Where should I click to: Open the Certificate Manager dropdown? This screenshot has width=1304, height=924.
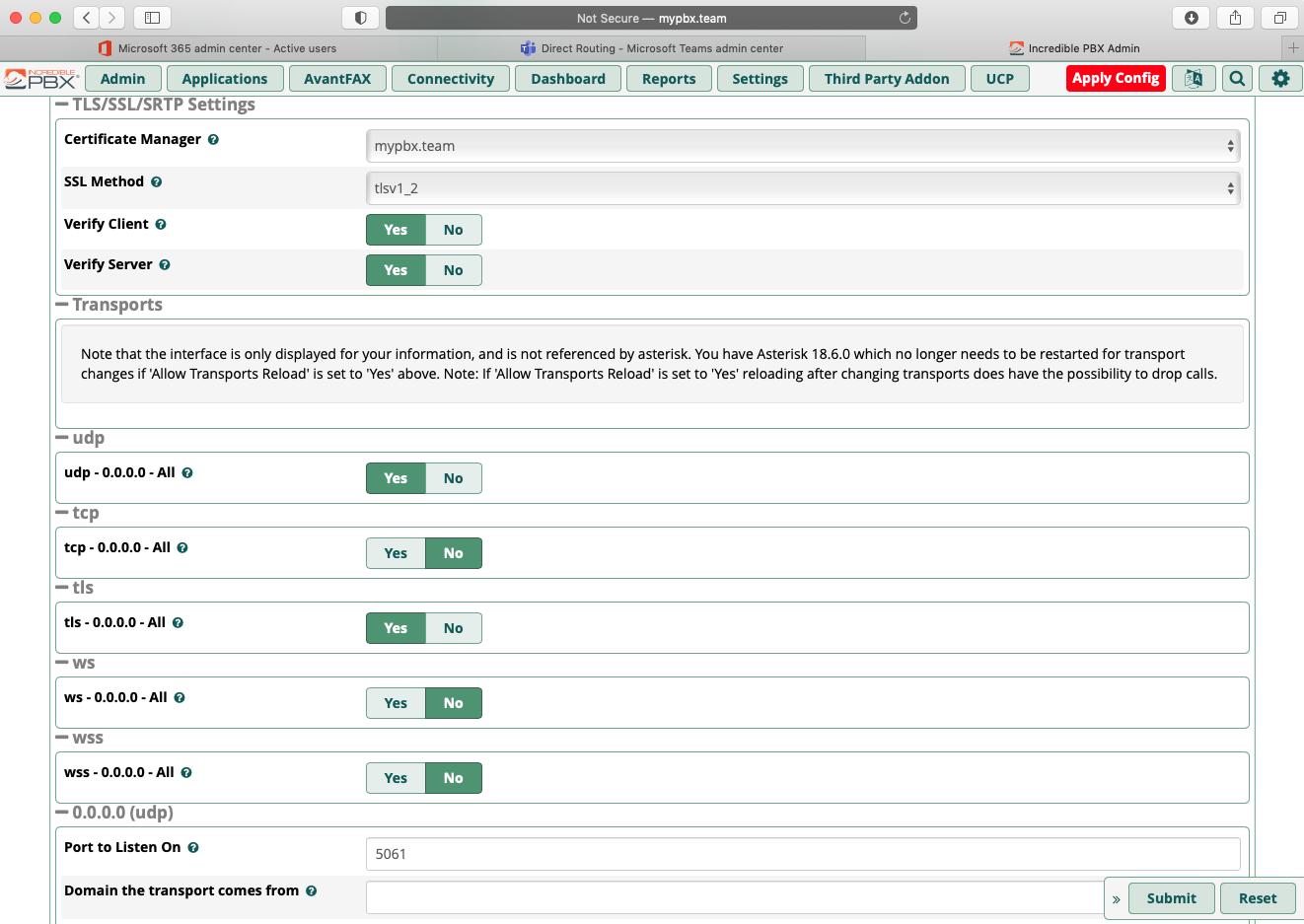[803, 145]
